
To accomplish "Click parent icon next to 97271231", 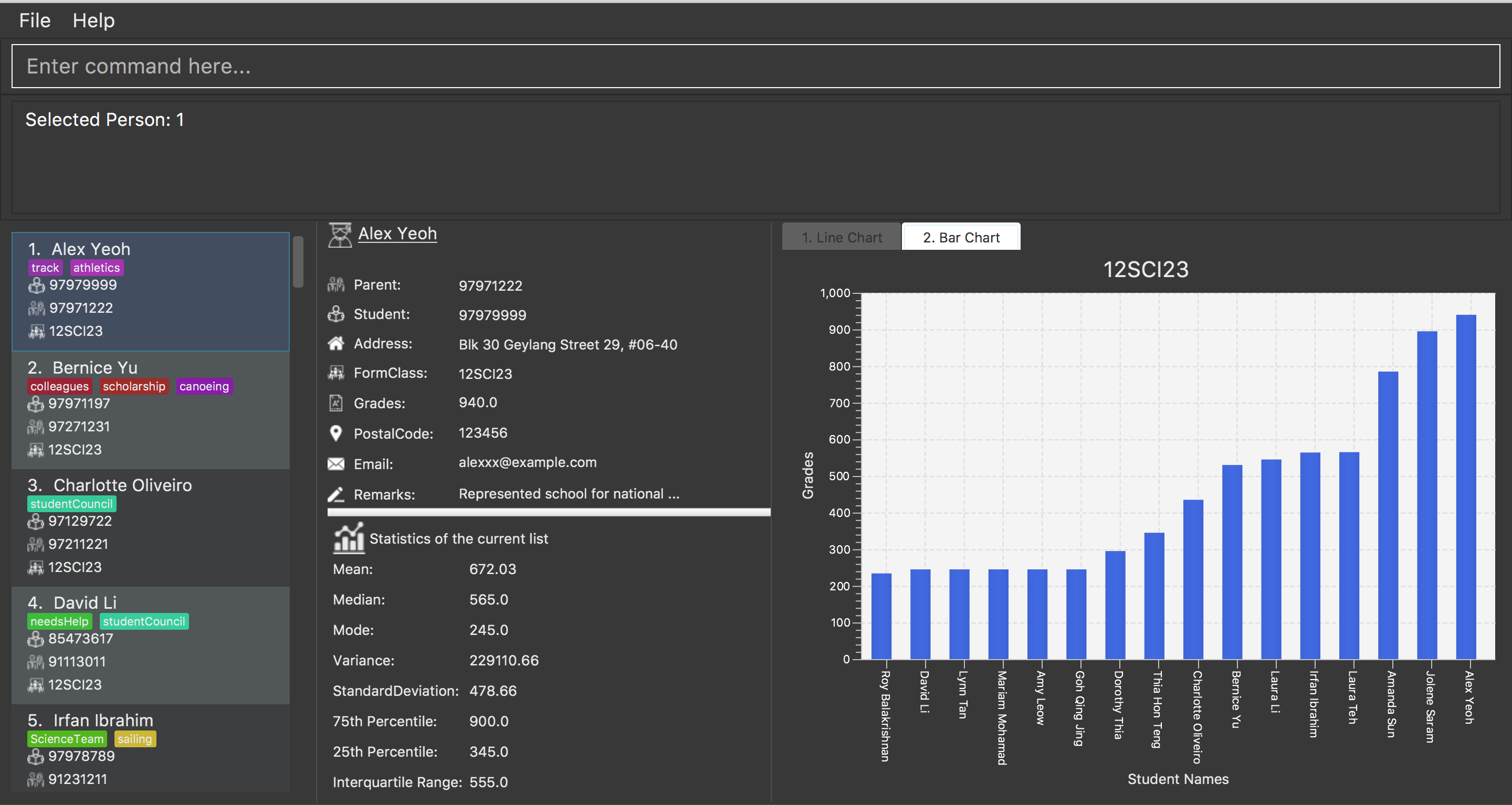I will click(x=35, y=427).
